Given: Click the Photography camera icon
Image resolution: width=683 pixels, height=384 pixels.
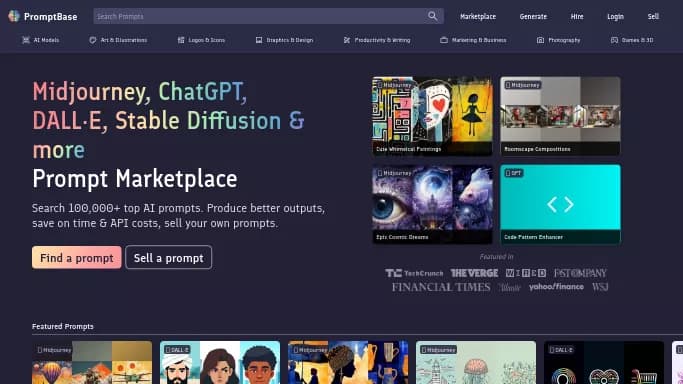Looking at the screenshot, I should point(540,40).
